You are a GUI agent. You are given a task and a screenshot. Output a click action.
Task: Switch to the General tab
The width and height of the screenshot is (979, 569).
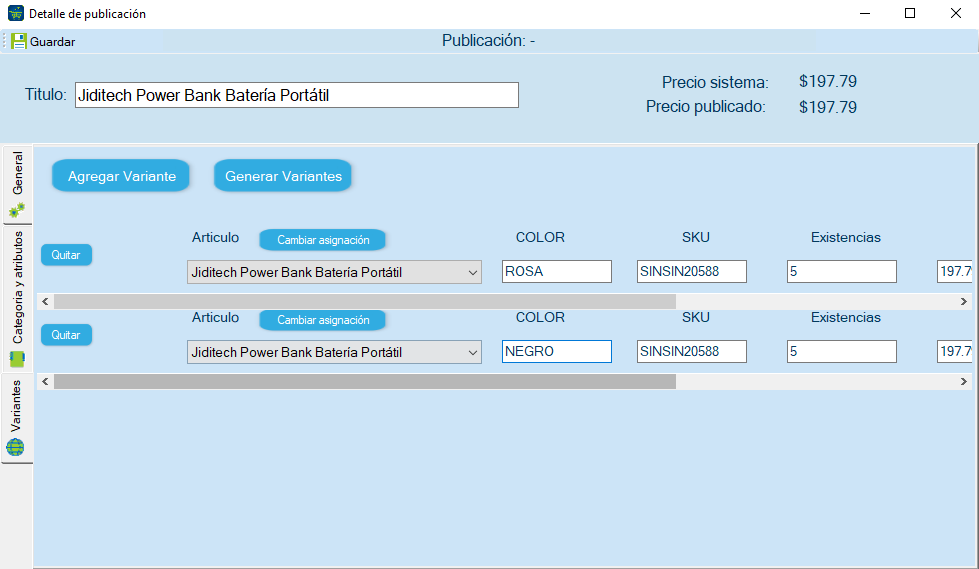(17, 185)
